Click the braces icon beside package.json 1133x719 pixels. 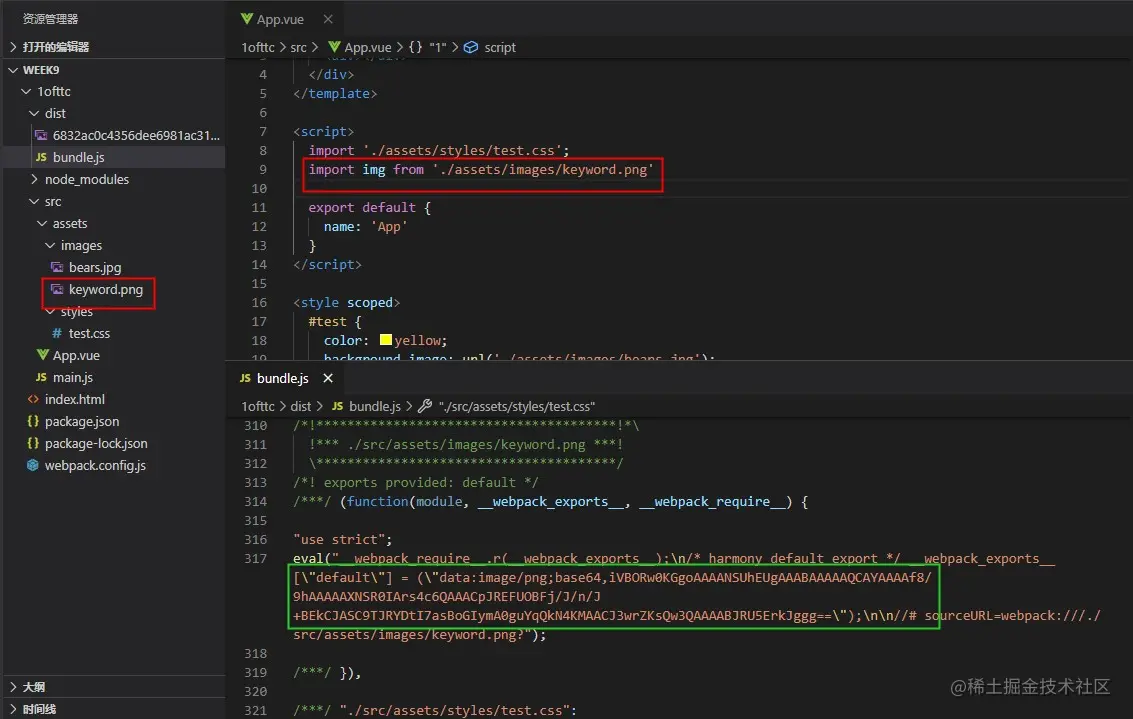(x=33, y=421)
